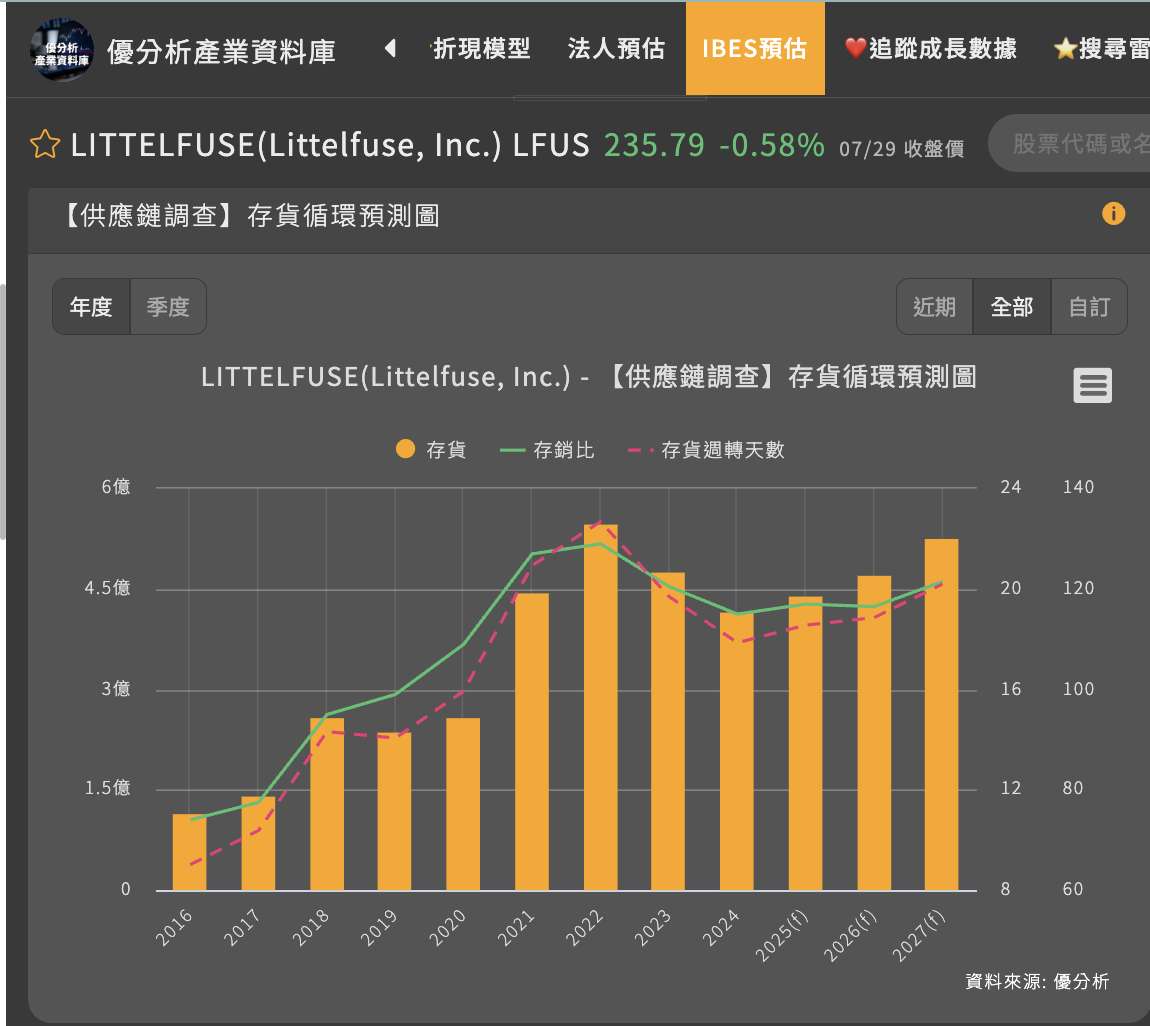Open the 折現模型 tab
Screen dimensions: 1150x1026
click(481, 48)
